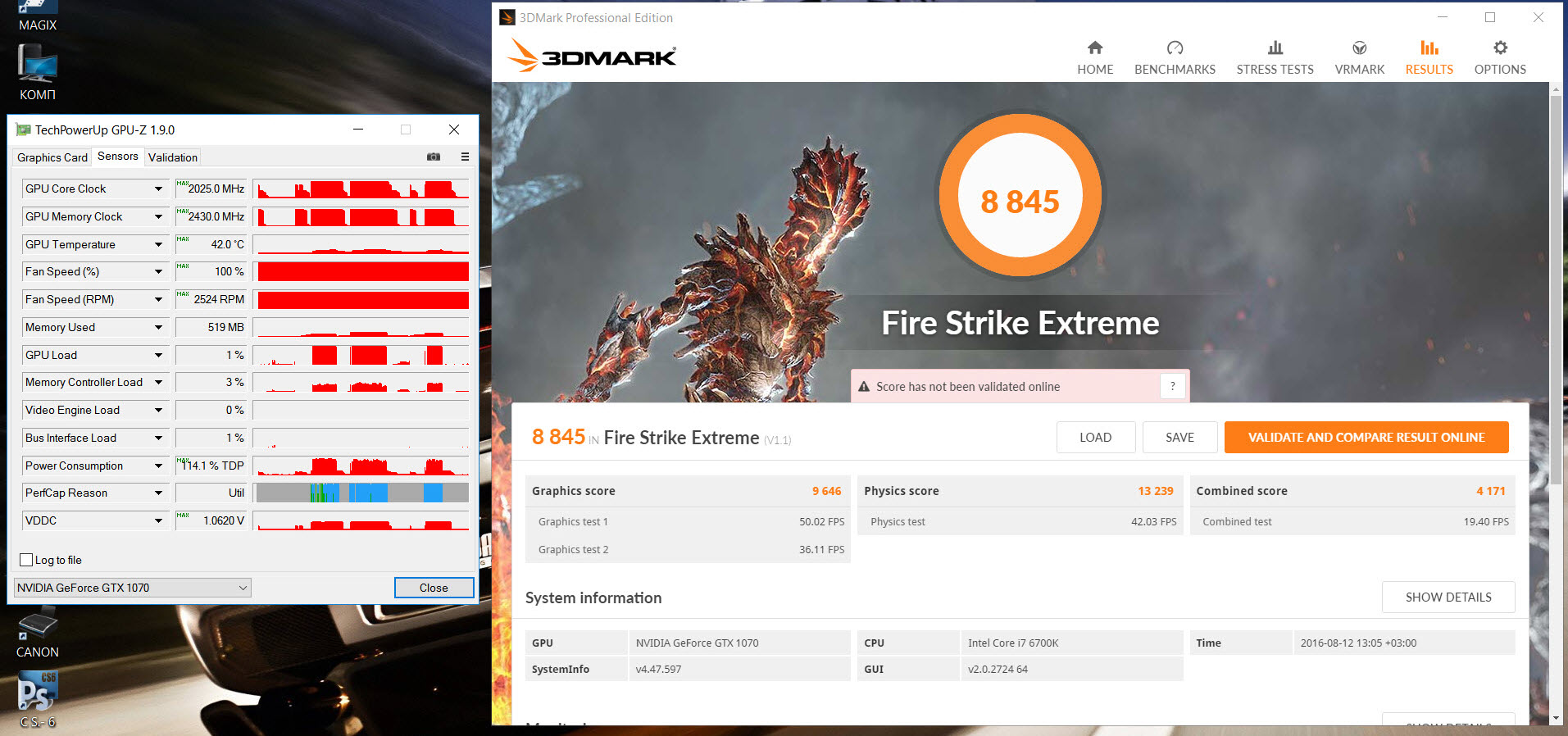Image resolution: width=1568 pixels, height=736 pixels.
Task: Click the Intel Core i7 6700K text
Action: point(1013,643)
